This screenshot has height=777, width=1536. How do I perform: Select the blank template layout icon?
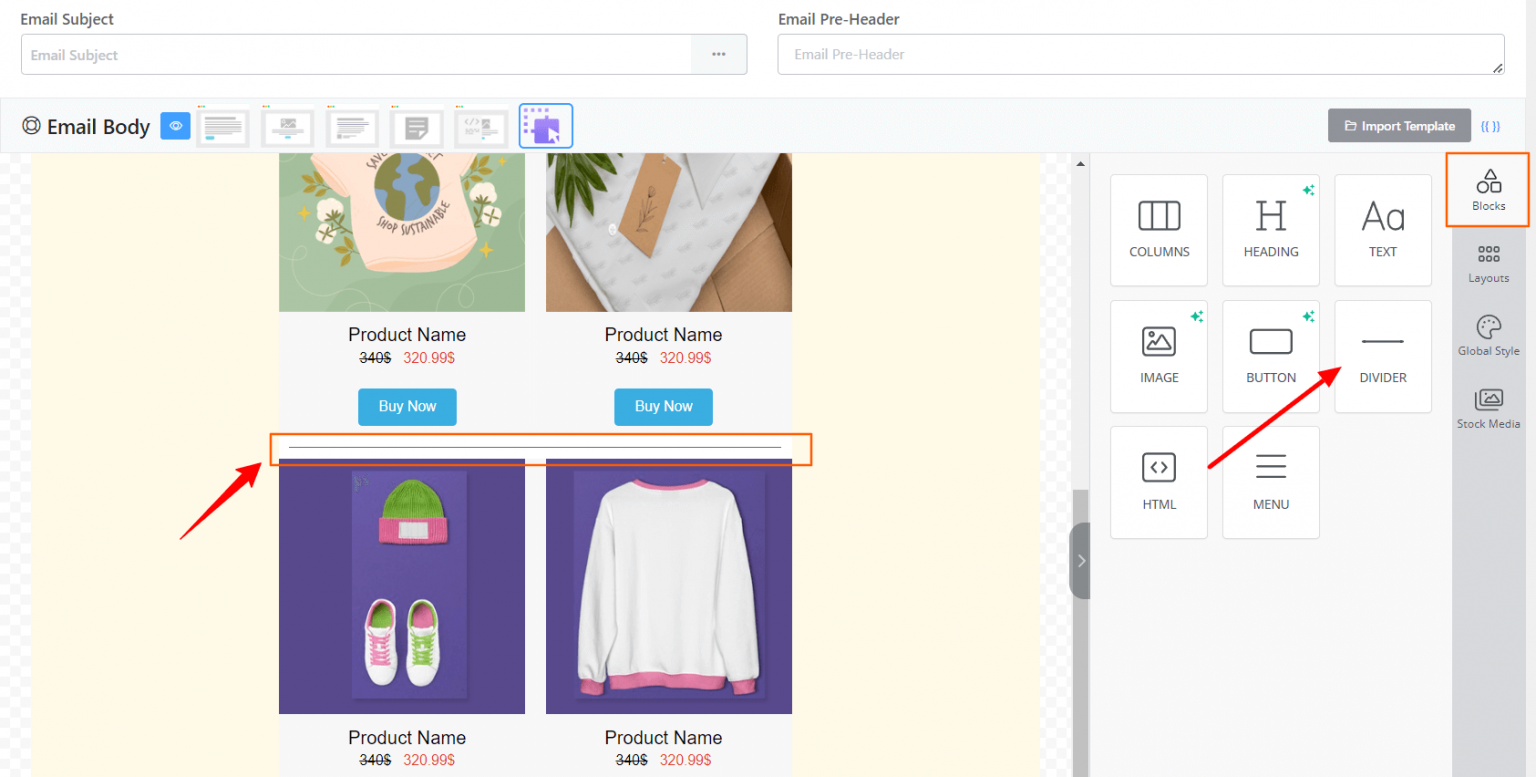click(x=545, y=126)
